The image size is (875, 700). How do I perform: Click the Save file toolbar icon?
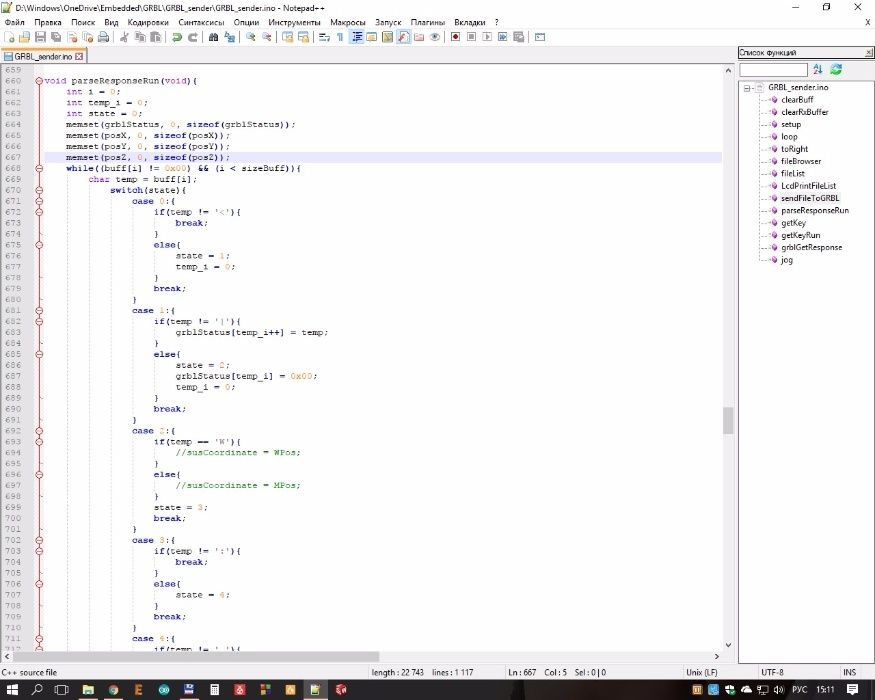click(40, 37)
